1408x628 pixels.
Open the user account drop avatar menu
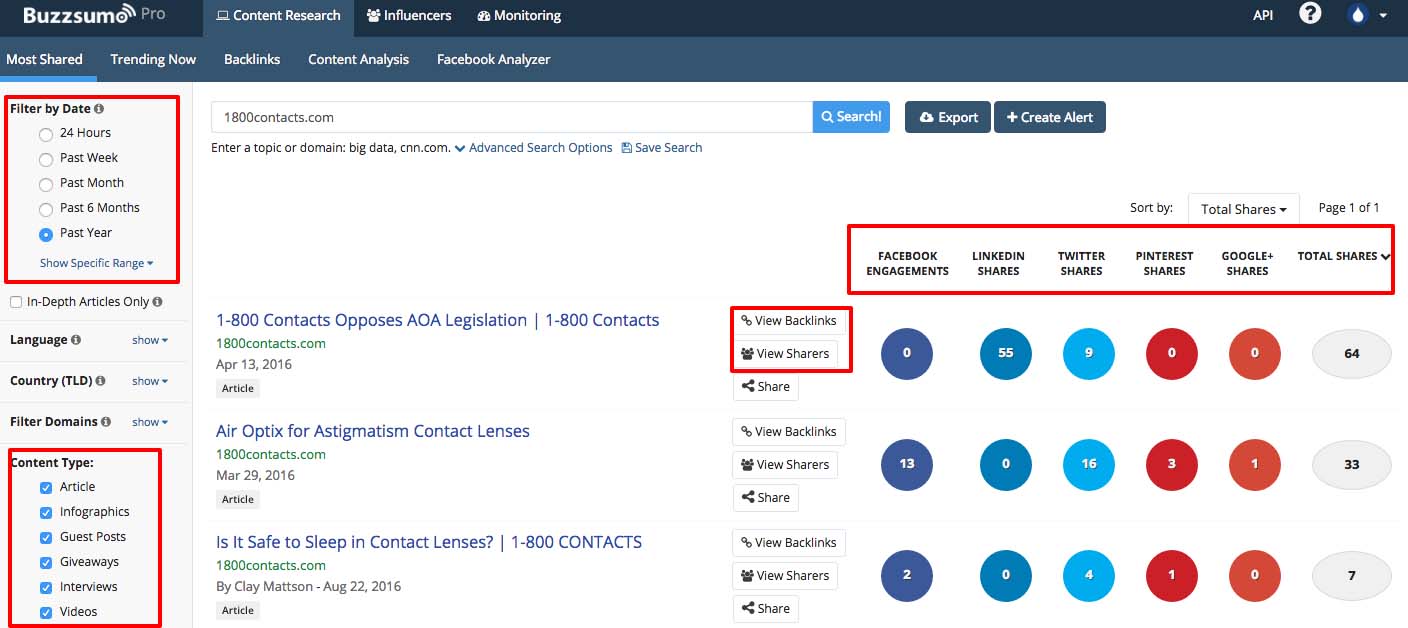pyautogui.click(x=1369, y=15)
